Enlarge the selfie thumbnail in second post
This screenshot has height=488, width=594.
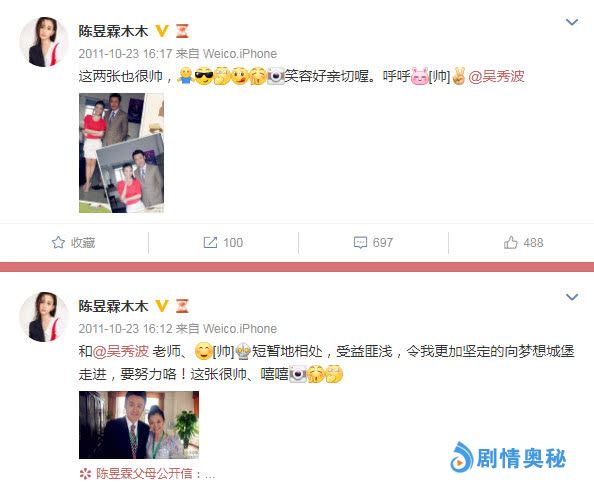[139, 425]
